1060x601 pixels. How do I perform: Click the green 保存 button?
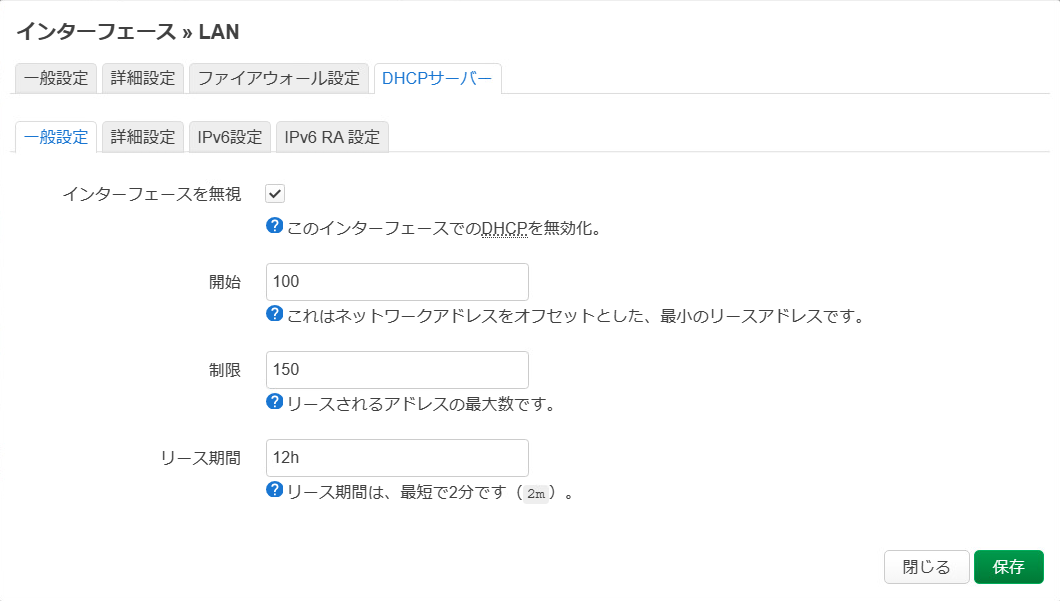click(x=1009, y=567)
